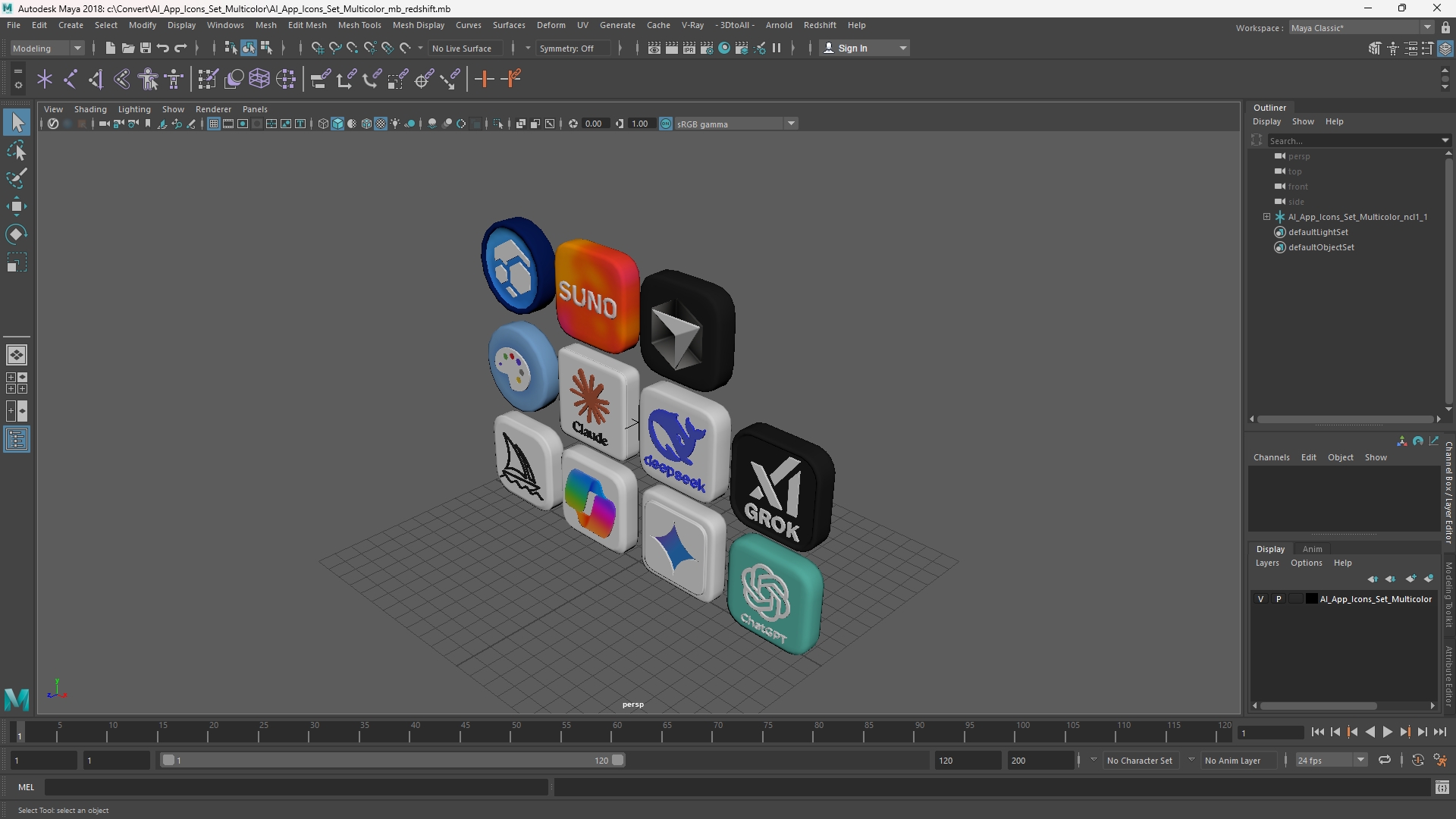The width and height of the screenshot is (1456, 819).
Task: Click the blue asterisk shelf icon
Action: 45,79
